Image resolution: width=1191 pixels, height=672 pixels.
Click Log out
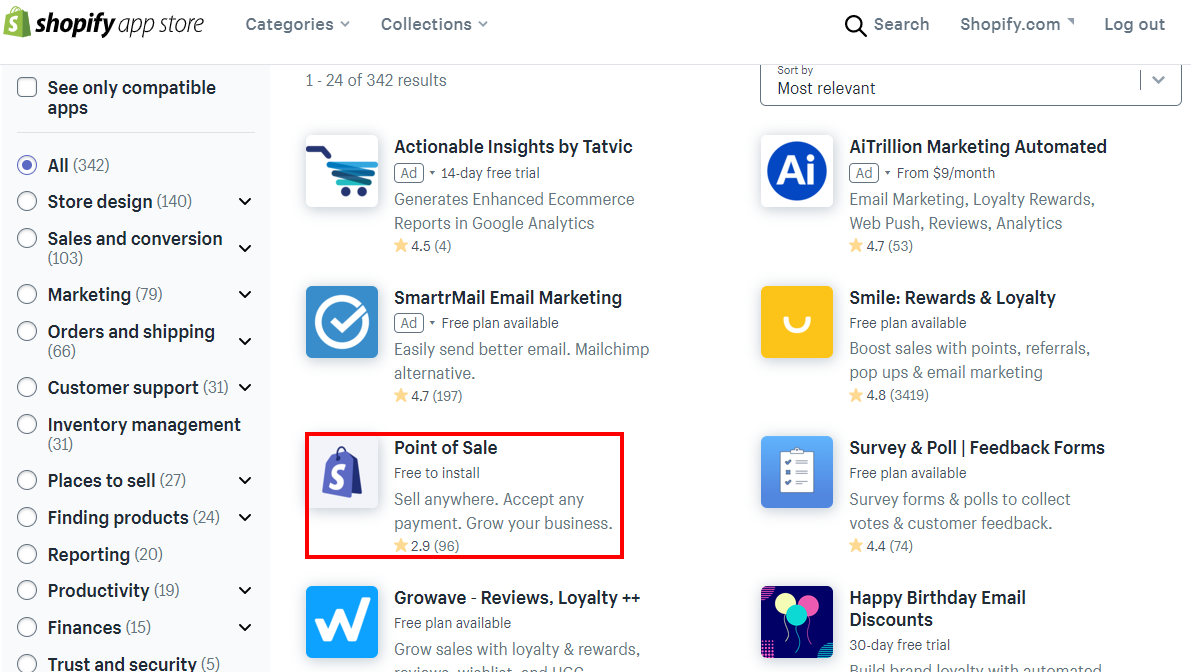(1134, 24)
